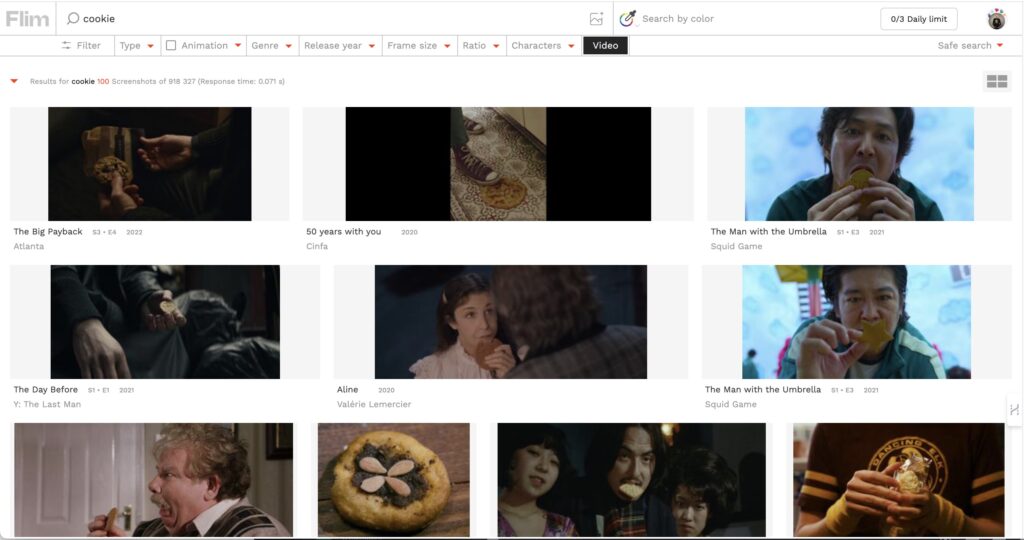
Task: Open the Frame size dropdown
Action: pyautogui.click(x=419, y=46)
